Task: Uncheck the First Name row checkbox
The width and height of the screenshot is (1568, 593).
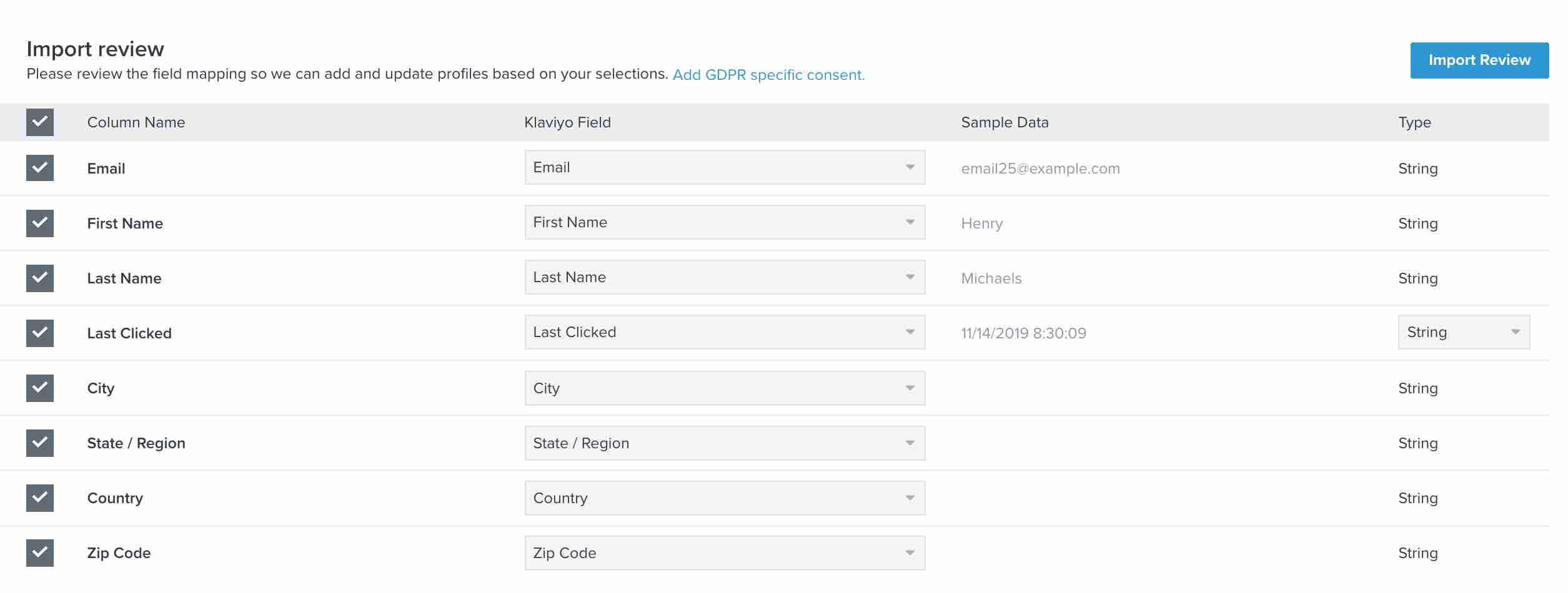Action: tap(39, 223)
